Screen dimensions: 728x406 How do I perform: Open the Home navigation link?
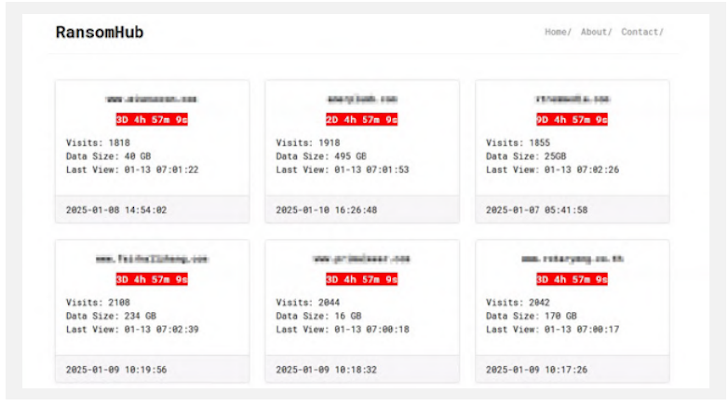click(x=557, y=32)
